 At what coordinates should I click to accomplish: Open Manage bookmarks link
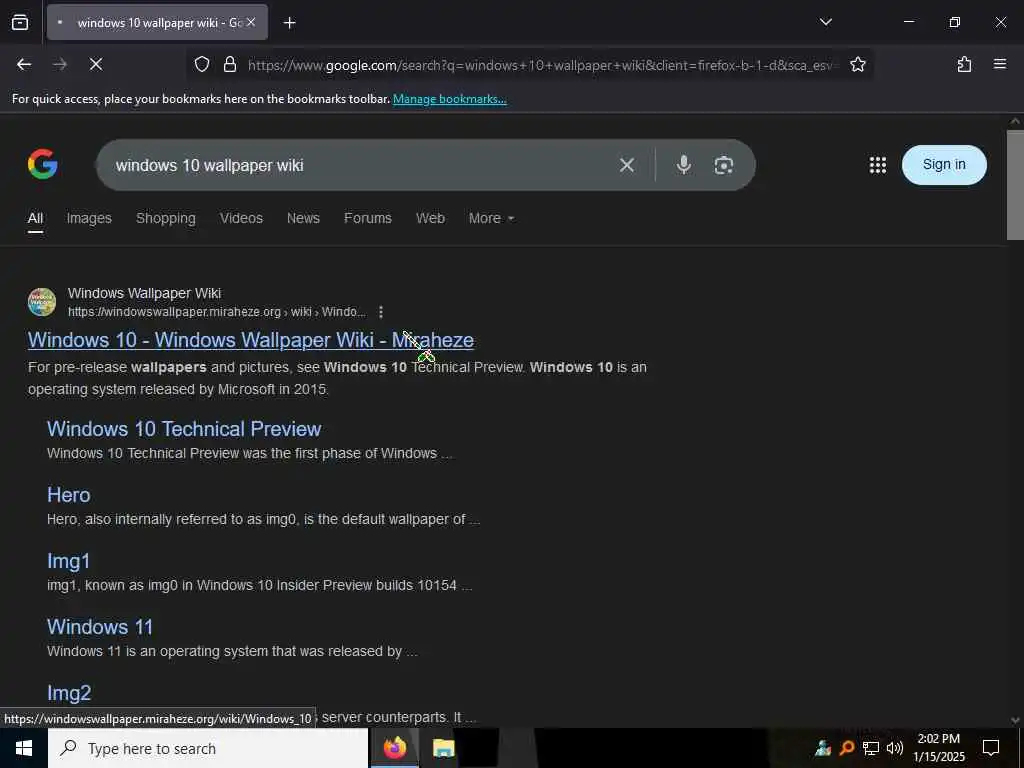coord(449,99)
